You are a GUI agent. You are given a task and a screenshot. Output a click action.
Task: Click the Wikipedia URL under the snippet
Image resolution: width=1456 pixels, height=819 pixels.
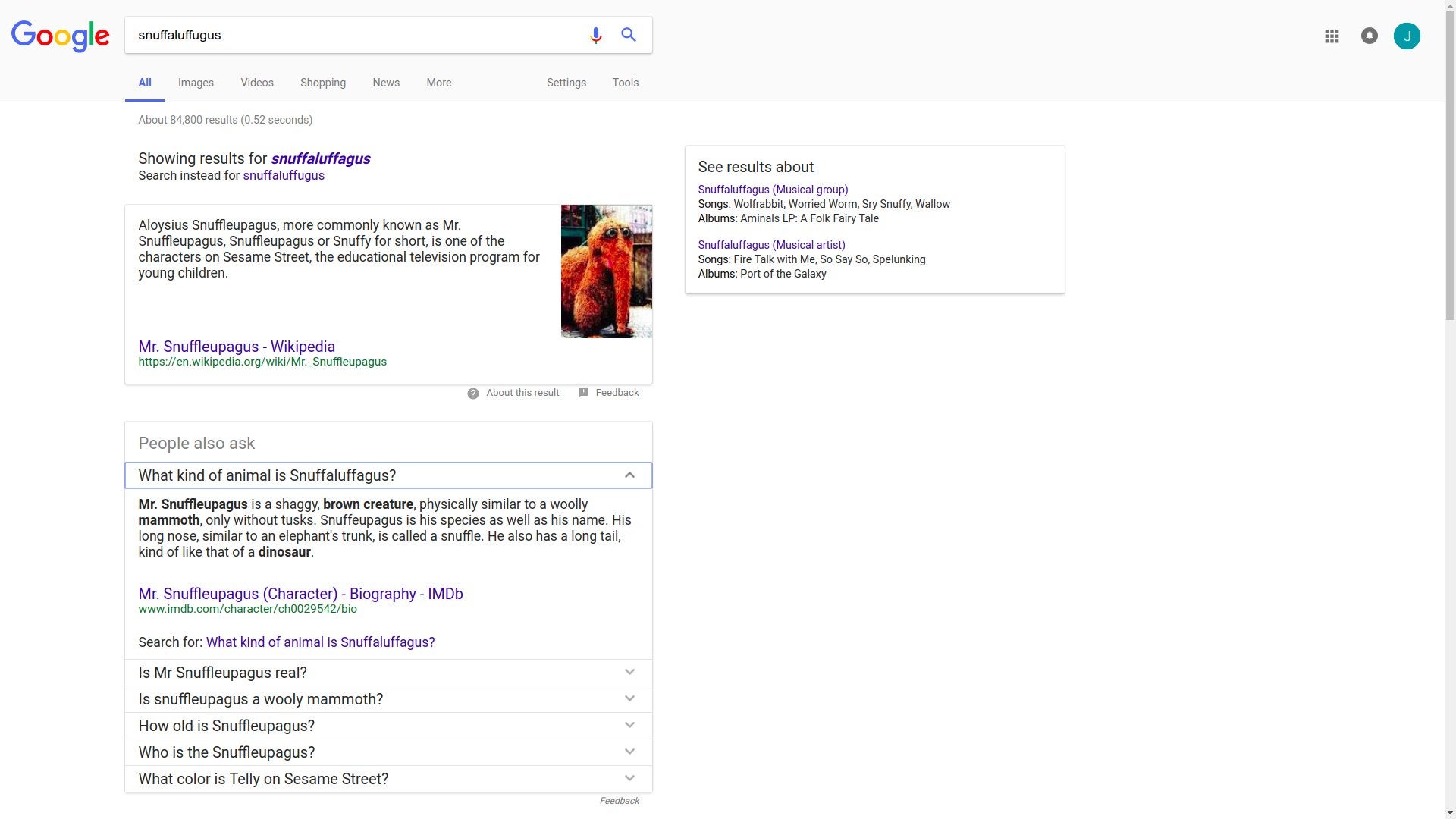point(262,362)
